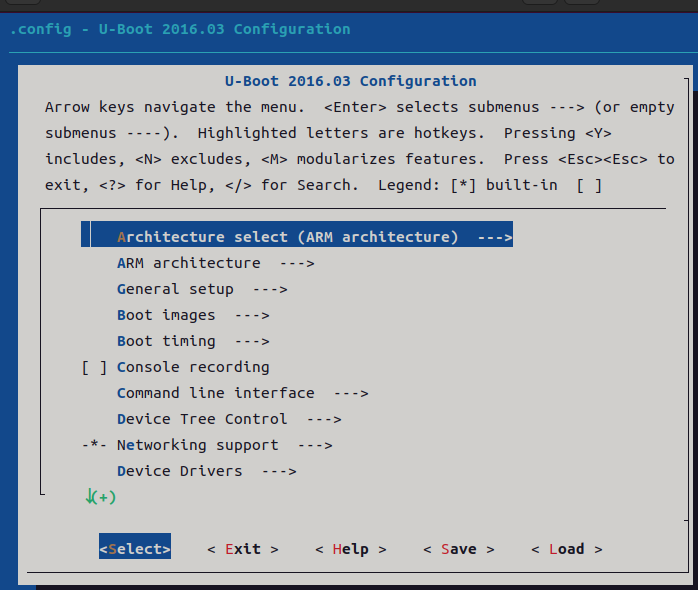This screenshot has height=590, width=698.
Task: Click the Networking support -*- marker
Action: pos(94,445)
